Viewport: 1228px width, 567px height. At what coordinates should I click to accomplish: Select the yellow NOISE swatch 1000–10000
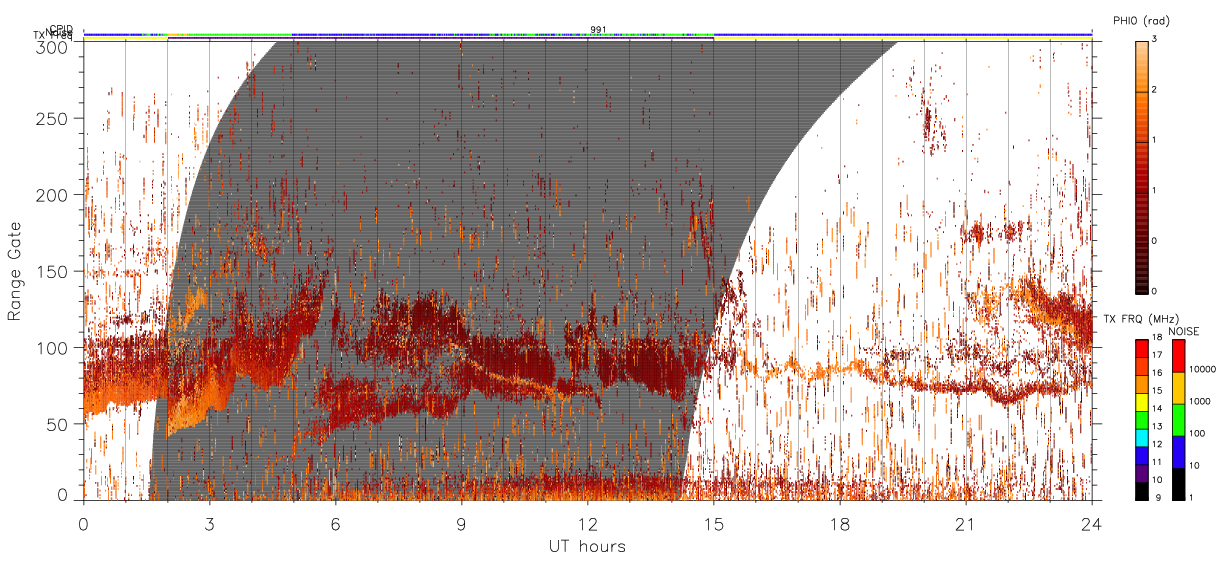tap(1178, 388)
